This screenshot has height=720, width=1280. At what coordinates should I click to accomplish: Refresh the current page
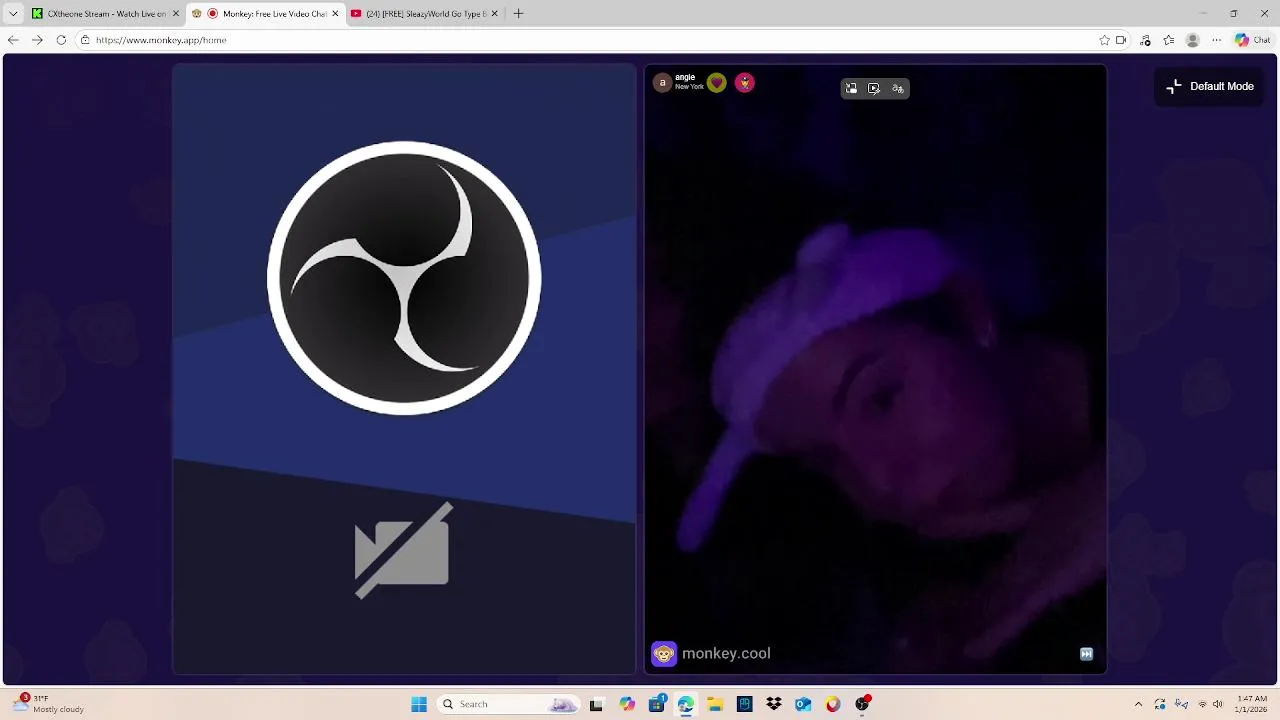[61, 40]
